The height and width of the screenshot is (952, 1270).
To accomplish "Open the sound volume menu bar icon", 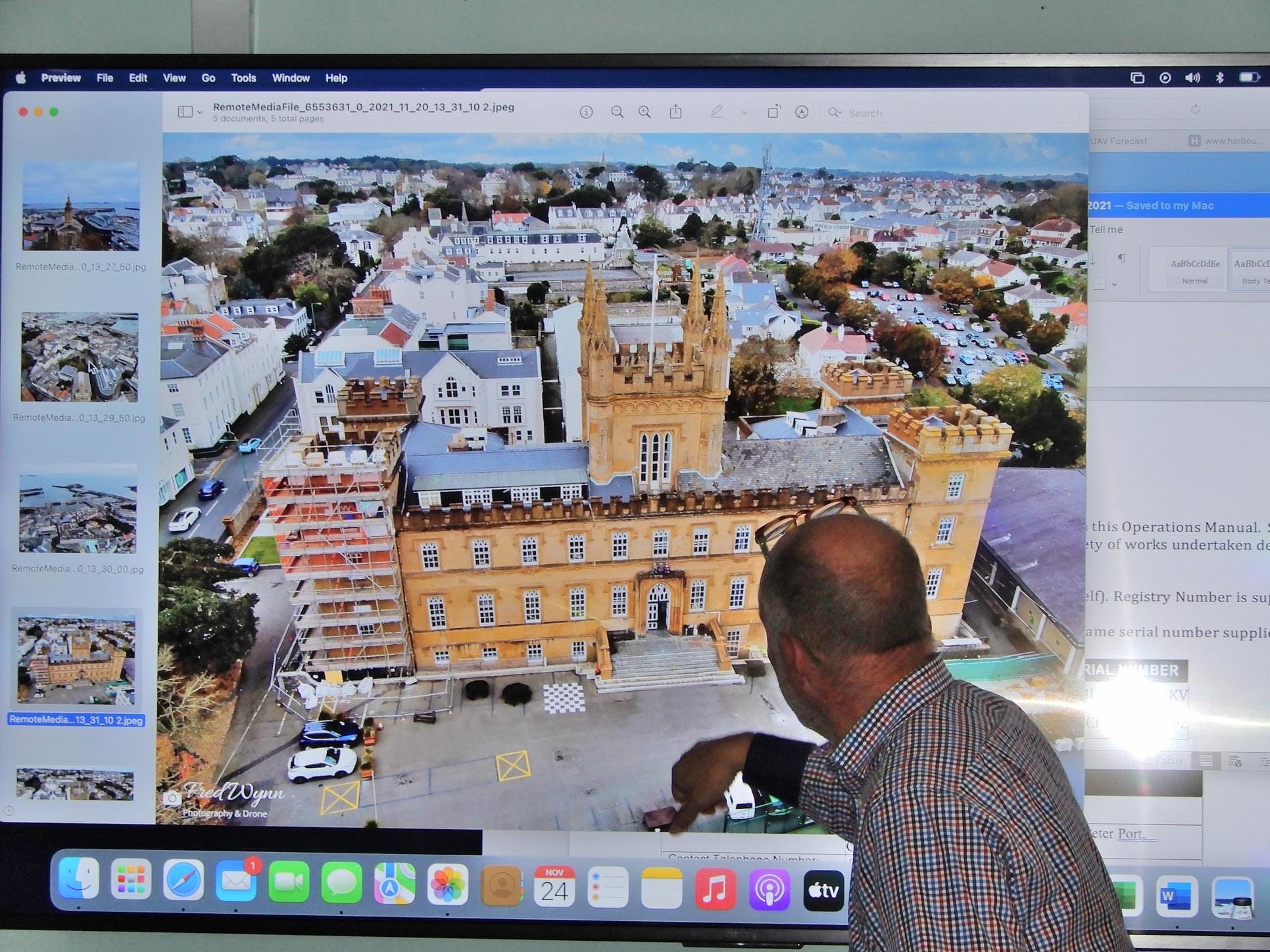I will click(x=1192, y=78).
